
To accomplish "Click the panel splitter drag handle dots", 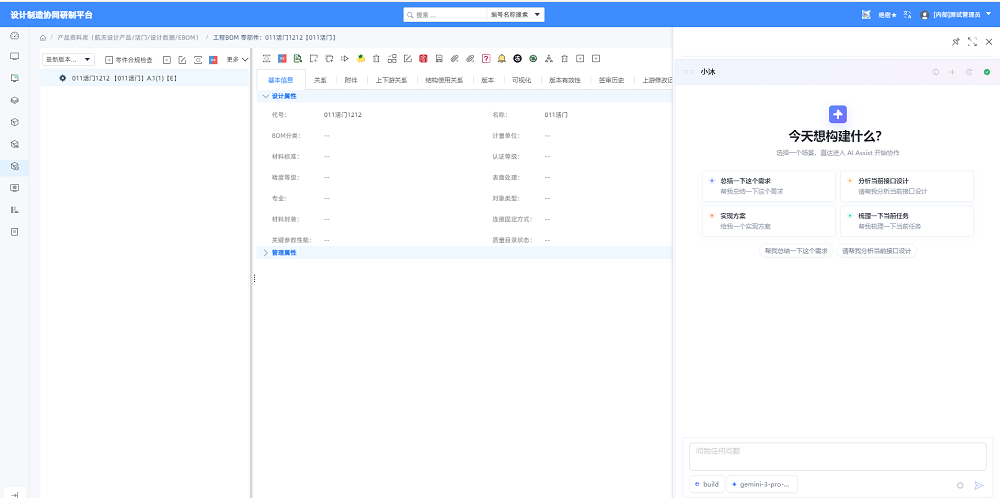I will pos(254,279).
